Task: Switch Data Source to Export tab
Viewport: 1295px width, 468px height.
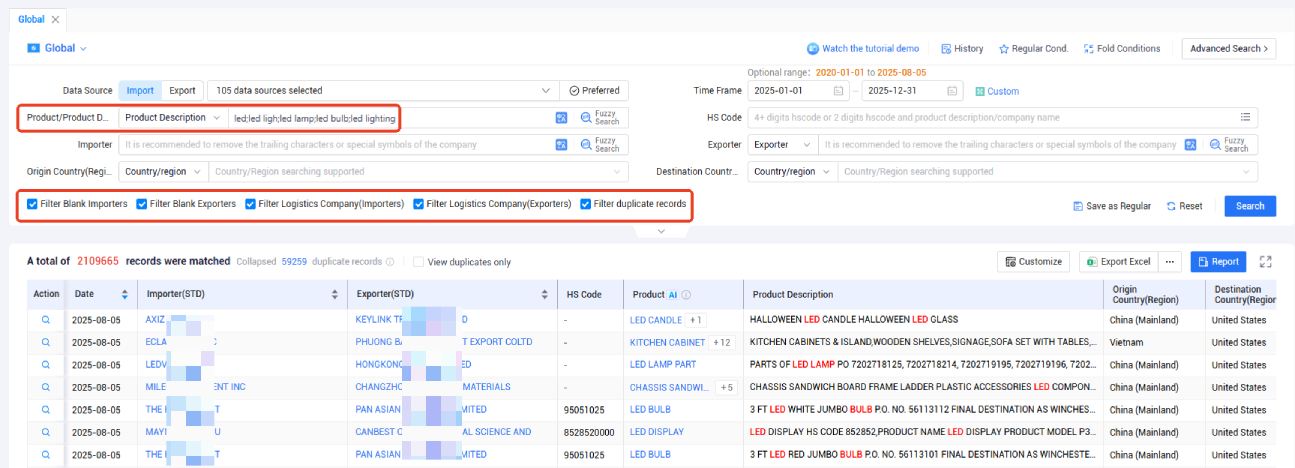Action: tap(182, 90)
